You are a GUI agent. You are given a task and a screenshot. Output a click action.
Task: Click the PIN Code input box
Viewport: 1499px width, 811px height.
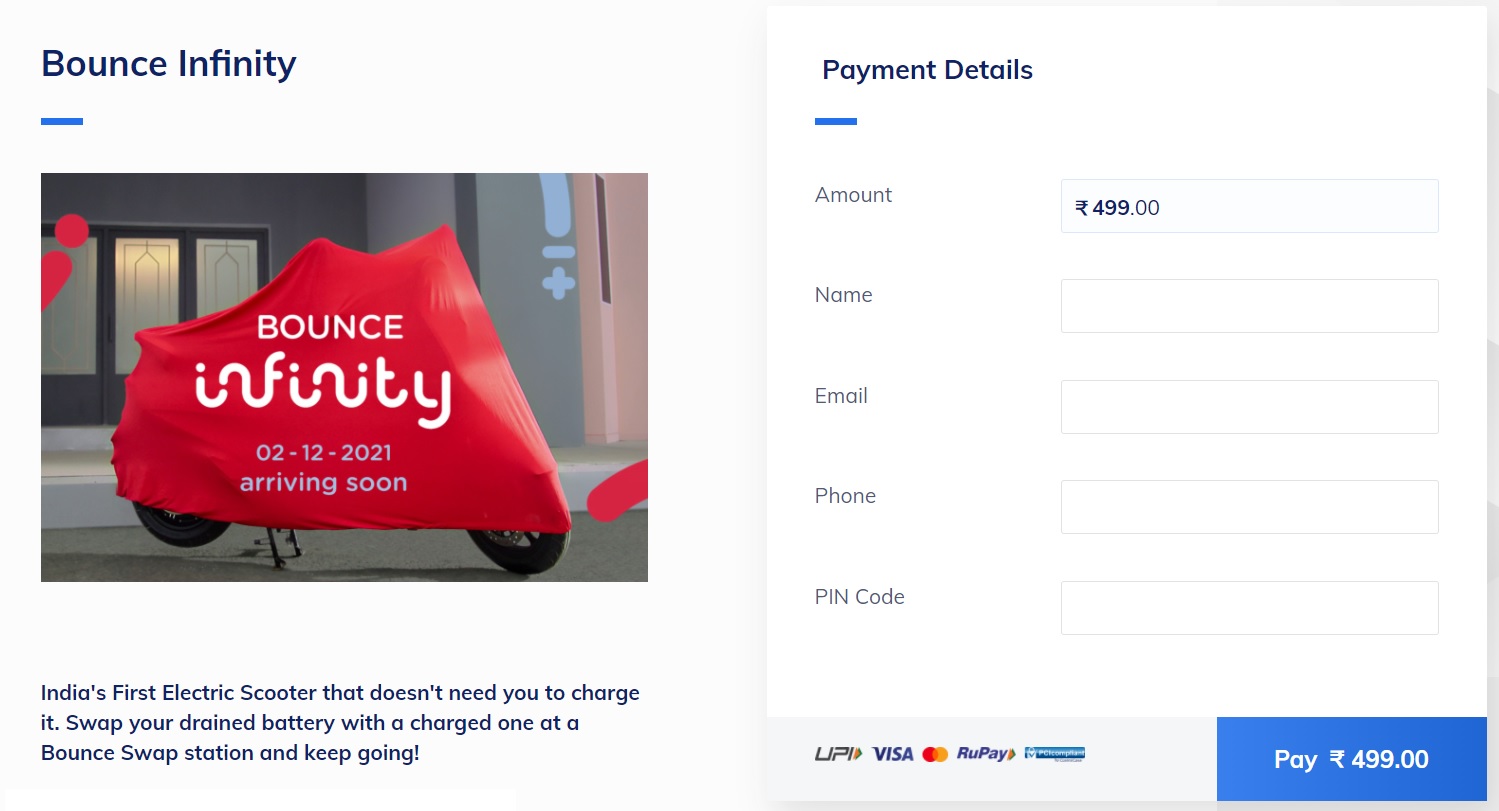[1249, 608]
